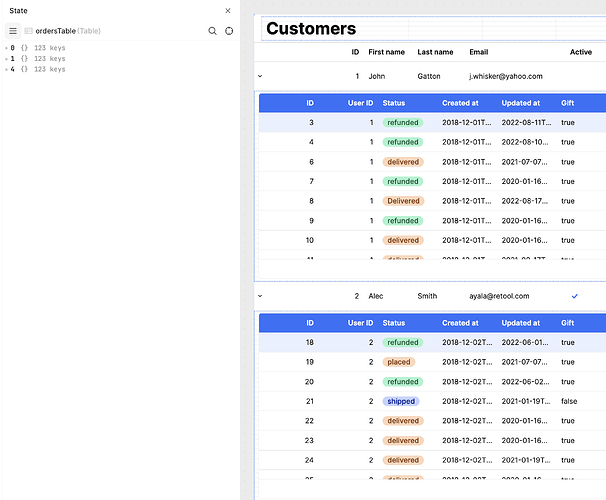606x500 pixels.
Task: Select order row with ID 8
Action: (311, 201)
